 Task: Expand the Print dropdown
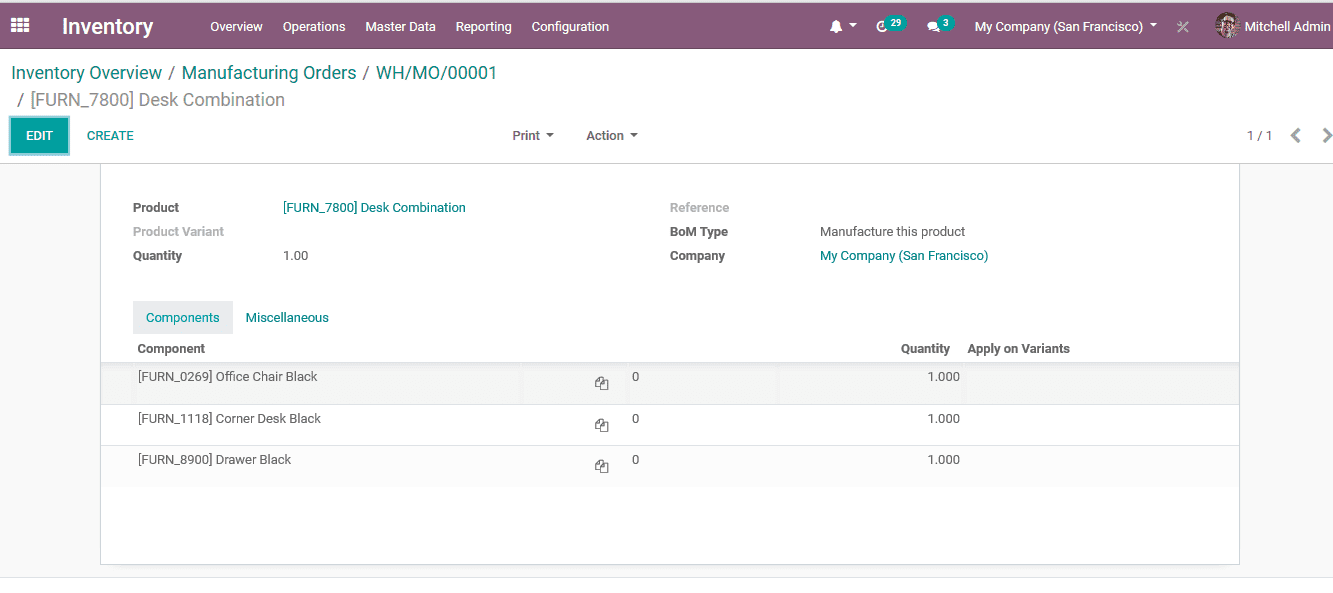[x=533, y=136]
